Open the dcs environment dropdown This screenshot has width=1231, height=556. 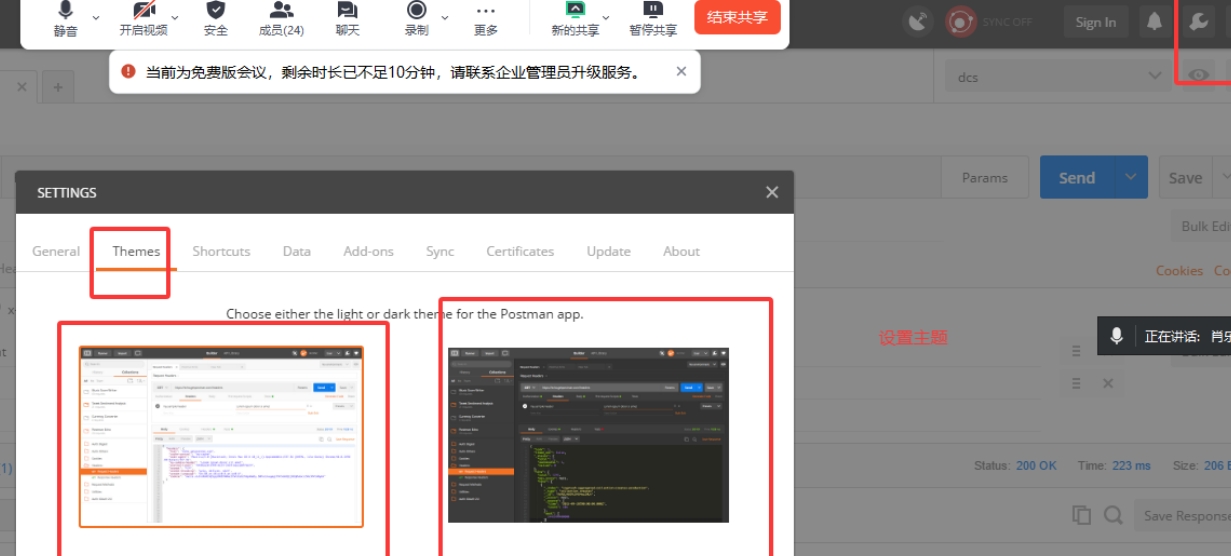[1058, 76]
